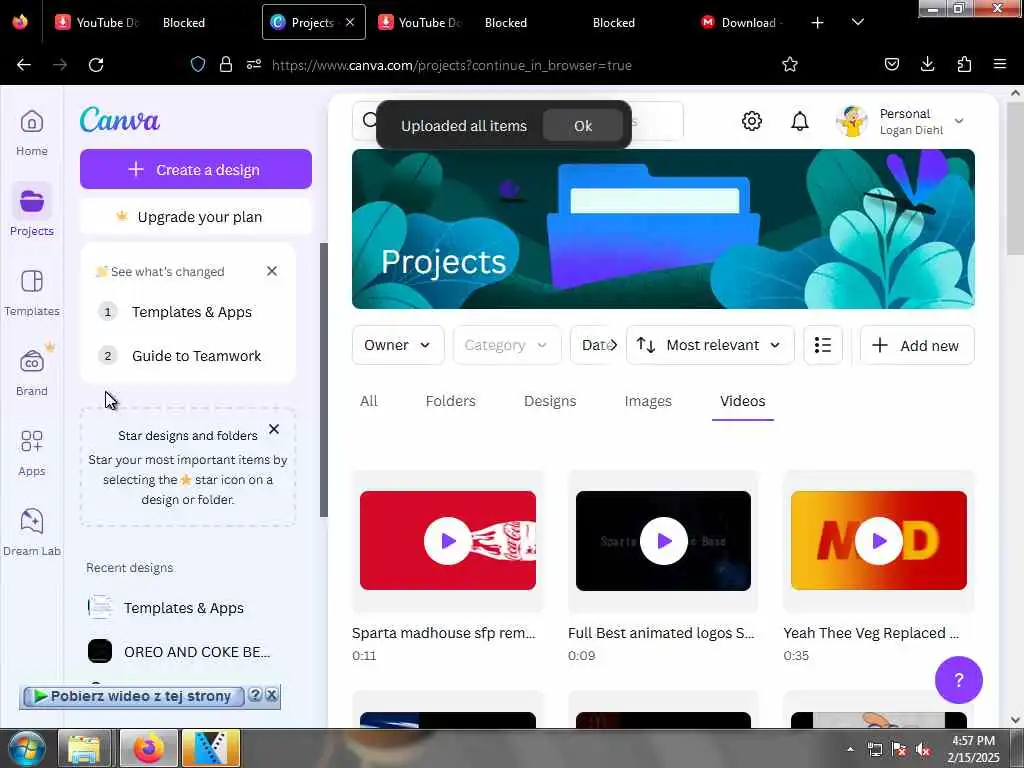Switch to list view icon
Image resolution: width=1024 pixels, height=768 pixels.
(823, 345)
